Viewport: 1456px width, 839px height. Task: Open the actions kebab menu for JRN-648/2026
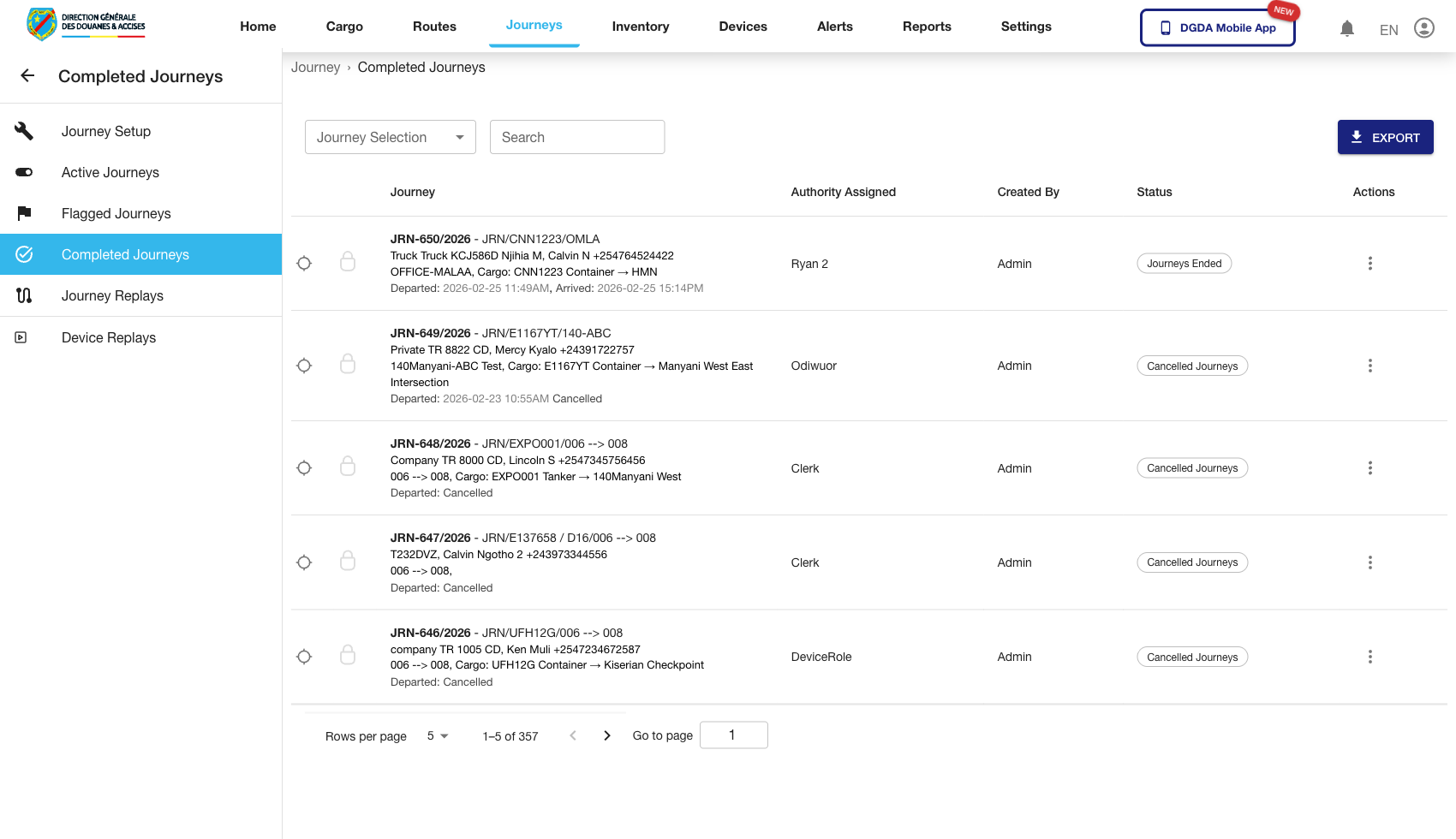point(1369,468)
